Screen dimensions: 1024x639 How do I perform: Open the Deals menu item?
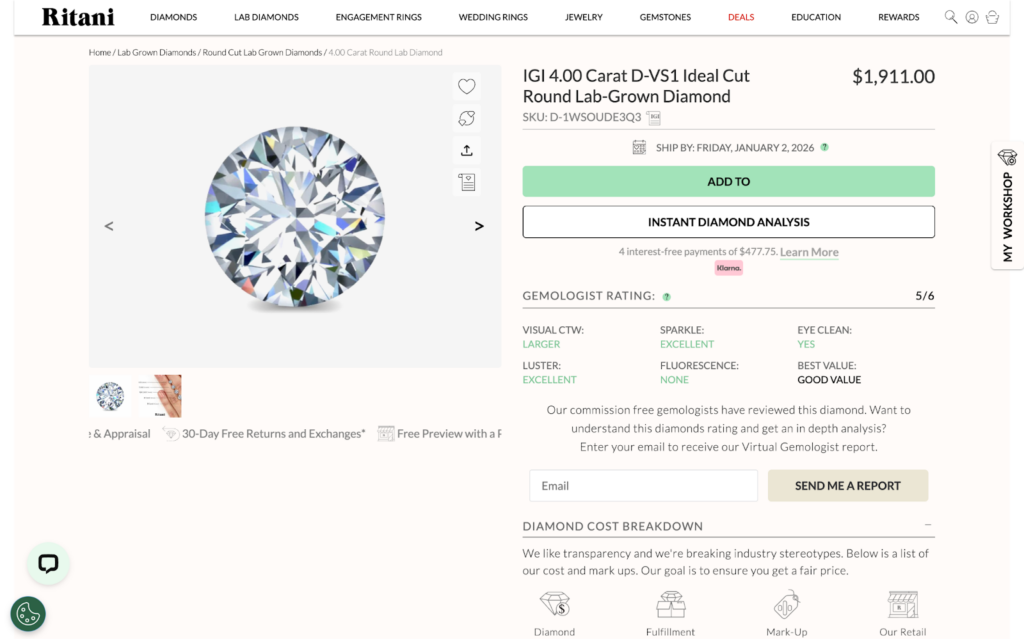click(741, 17)
